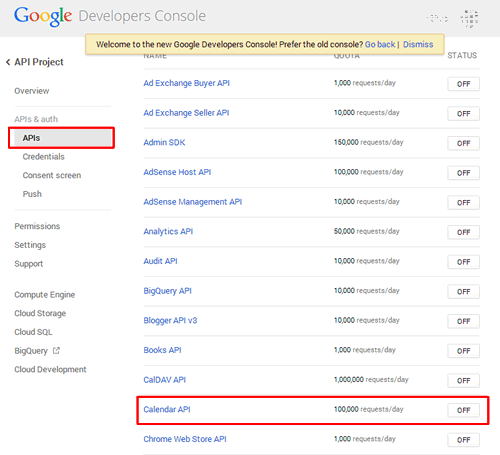Image resolution: width=500 pixels, height=455 pixels.
Task: Select Push in the sidebar
Action: (x=32, y=194)
